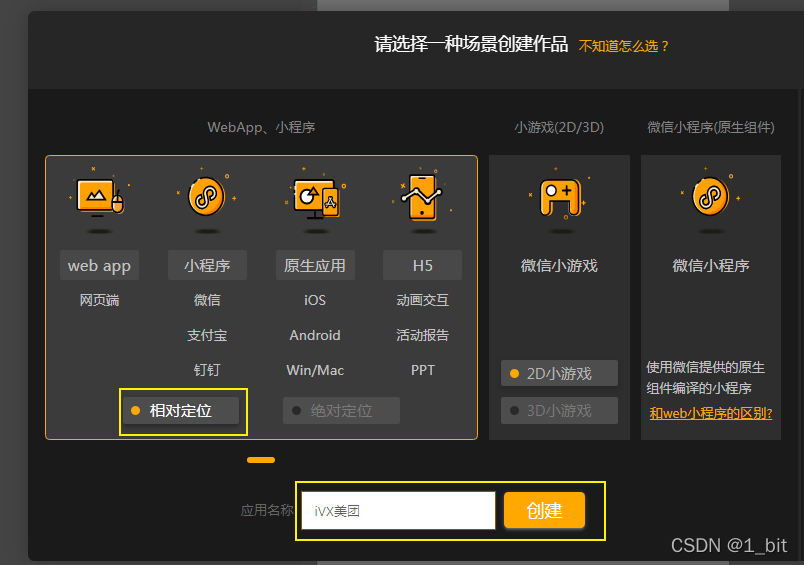
Task: Click the iOS text
Action: click(x=315, y=300)
